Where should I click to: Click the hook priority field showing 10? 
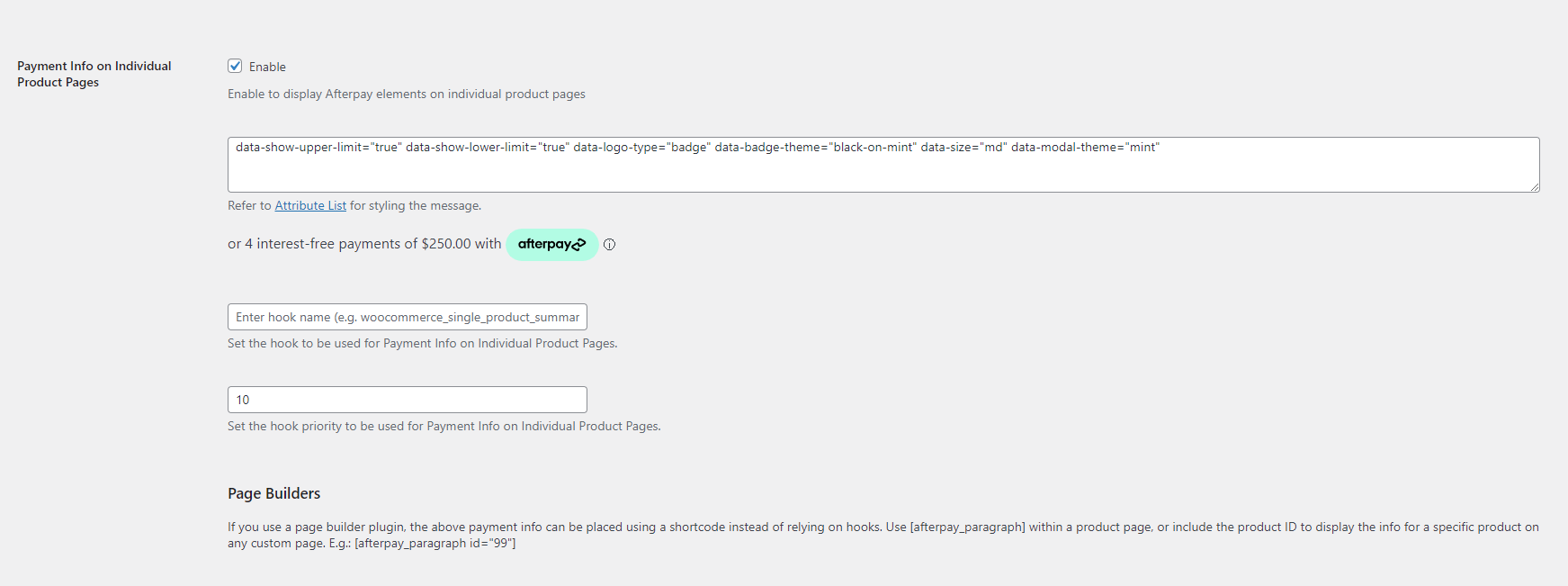[407, 400]
